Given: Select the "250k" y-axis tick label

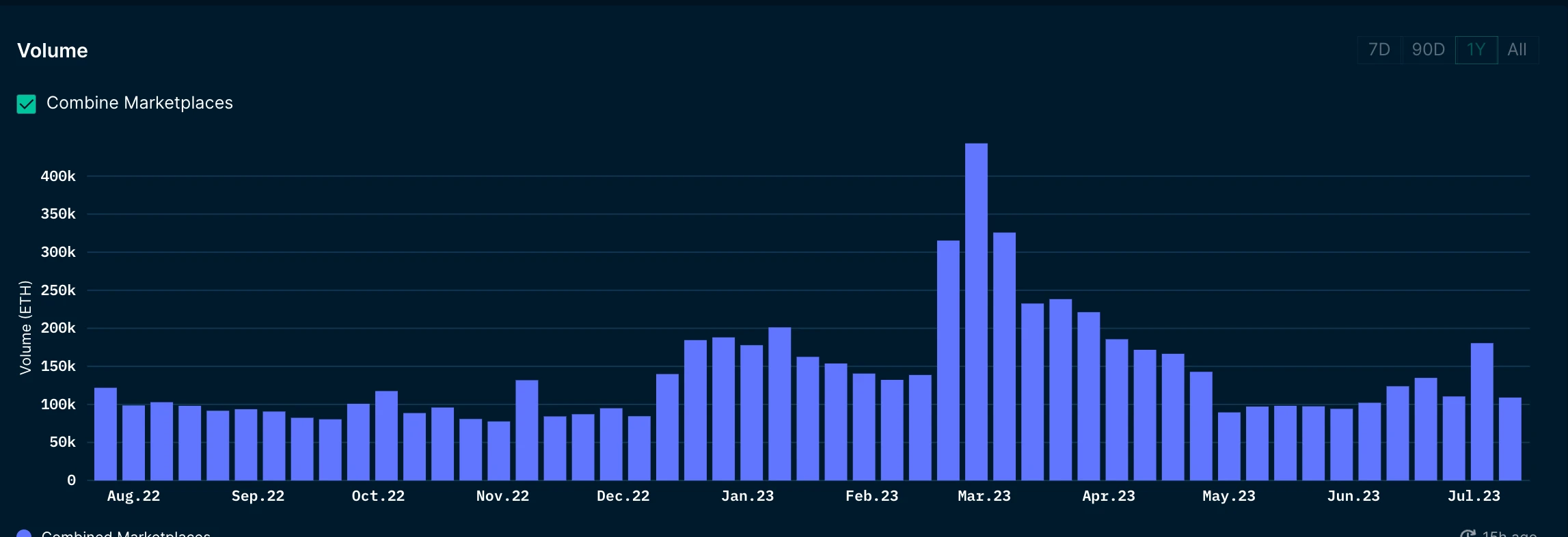Looking at the screenshot, I should [58, 290].
